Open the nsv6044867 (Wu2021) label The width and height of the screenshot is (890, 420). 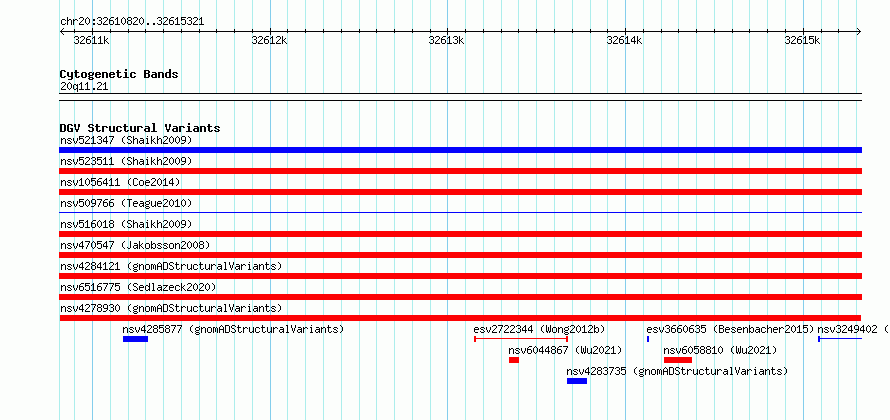pyautogui.click(x=565, y=350)
